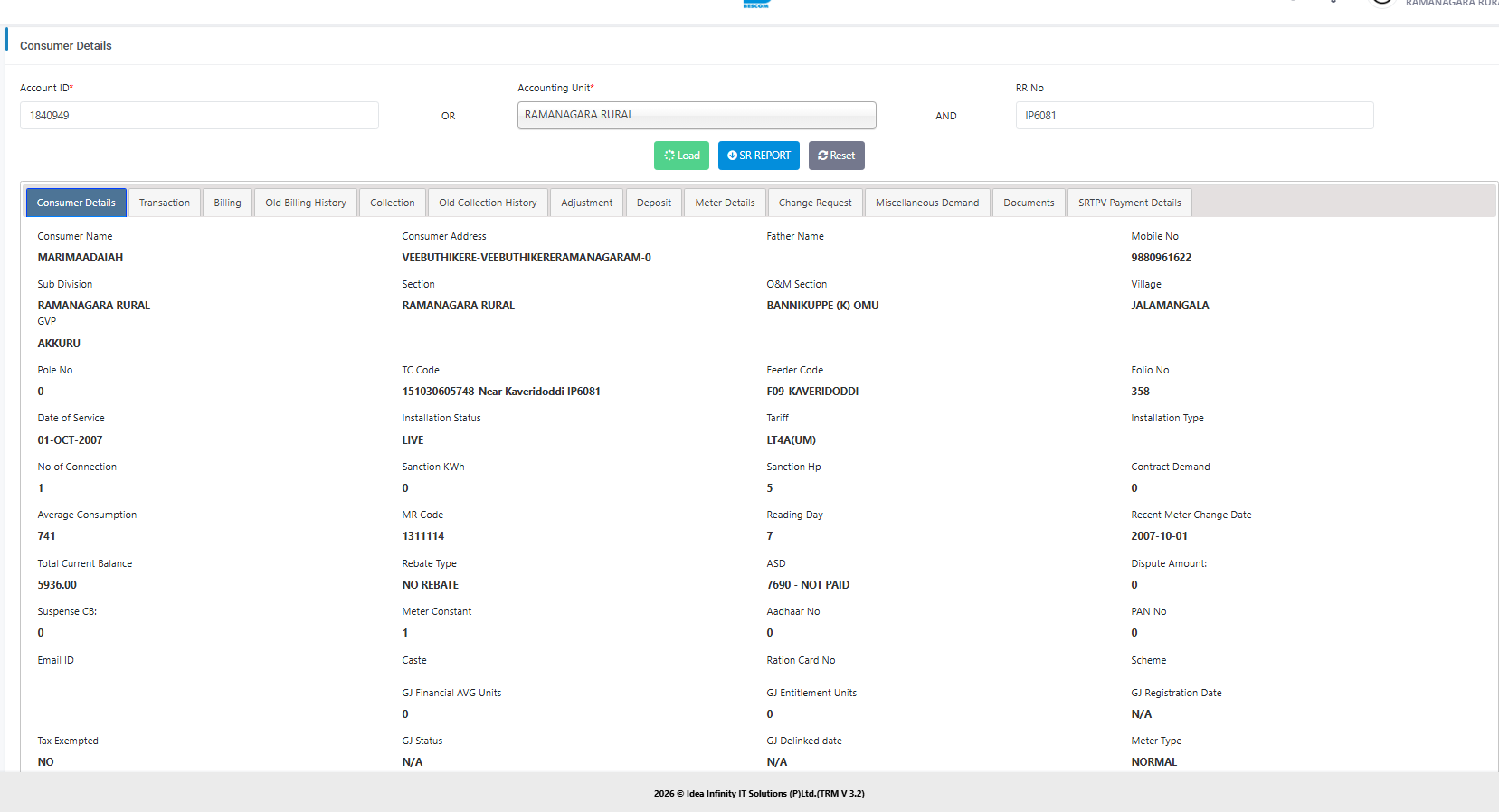
Task: Select the Change Request tab
Action: 815,203
